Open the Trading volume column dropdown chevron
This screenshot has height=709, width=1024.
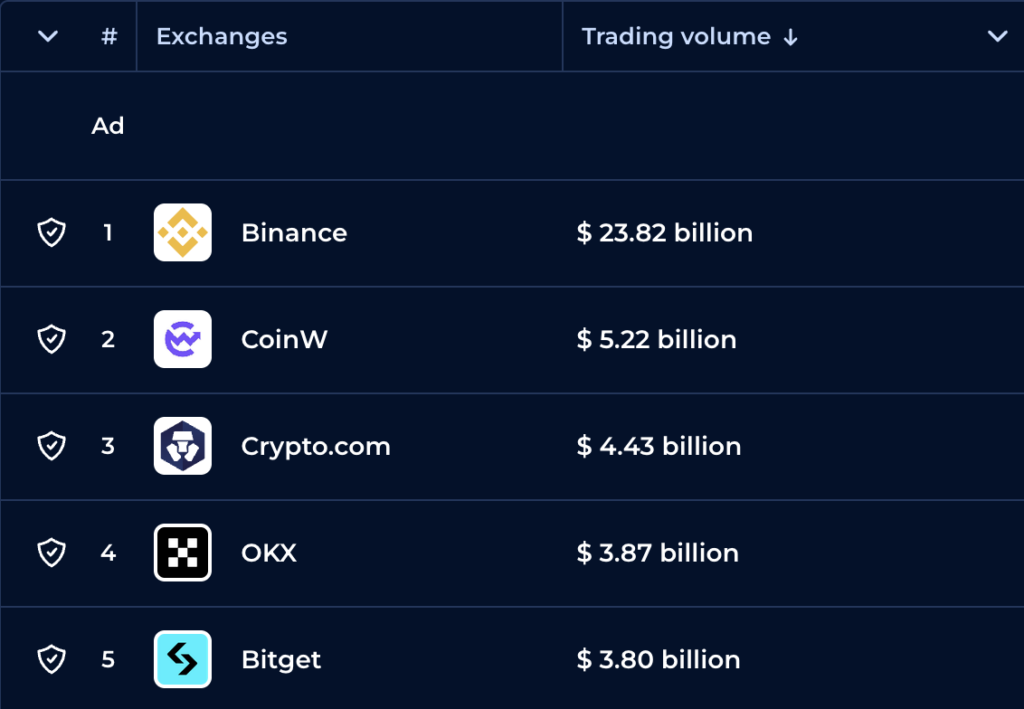click(x=997, y=36)
